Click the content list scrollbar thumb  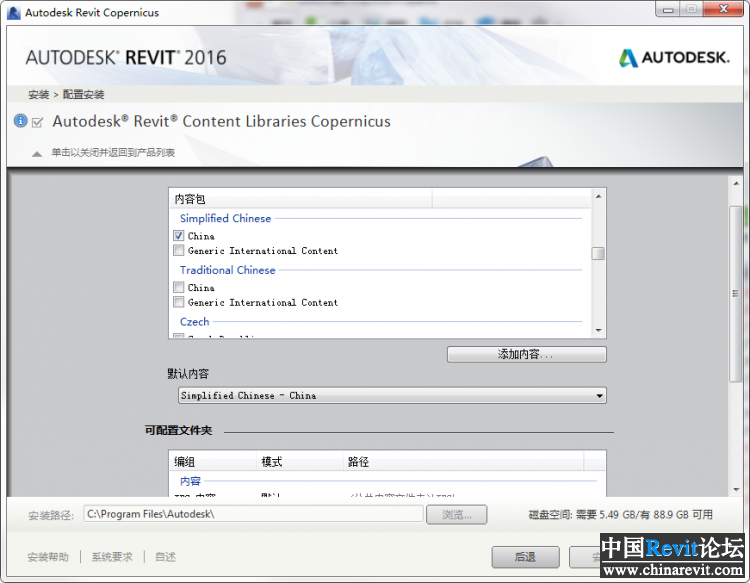[x=598, y=253]
